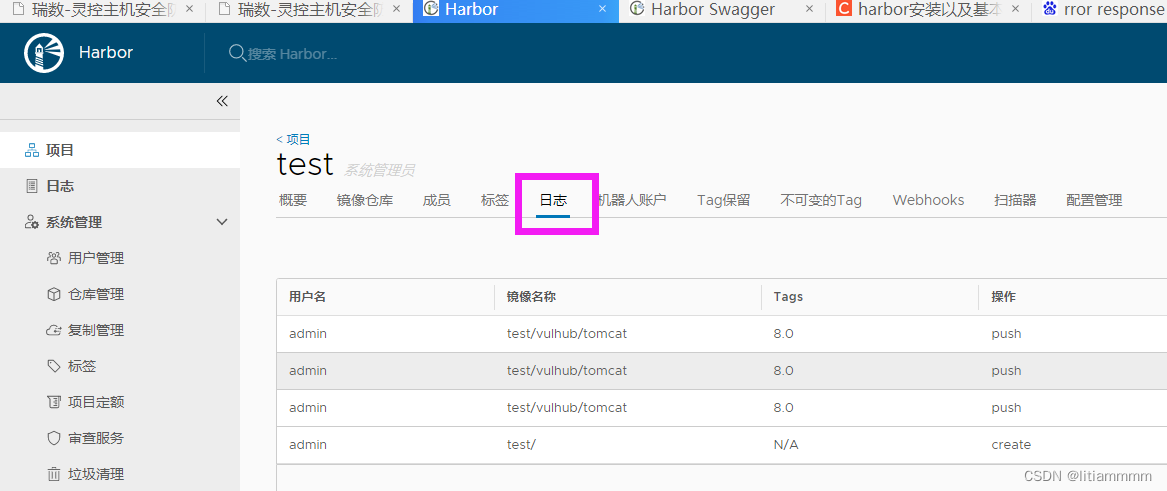The image size is (1167, 491).
Task: Switch to harbor安装以及基本 browser tab
Action: pyautogui.click(x=928, y=10)
